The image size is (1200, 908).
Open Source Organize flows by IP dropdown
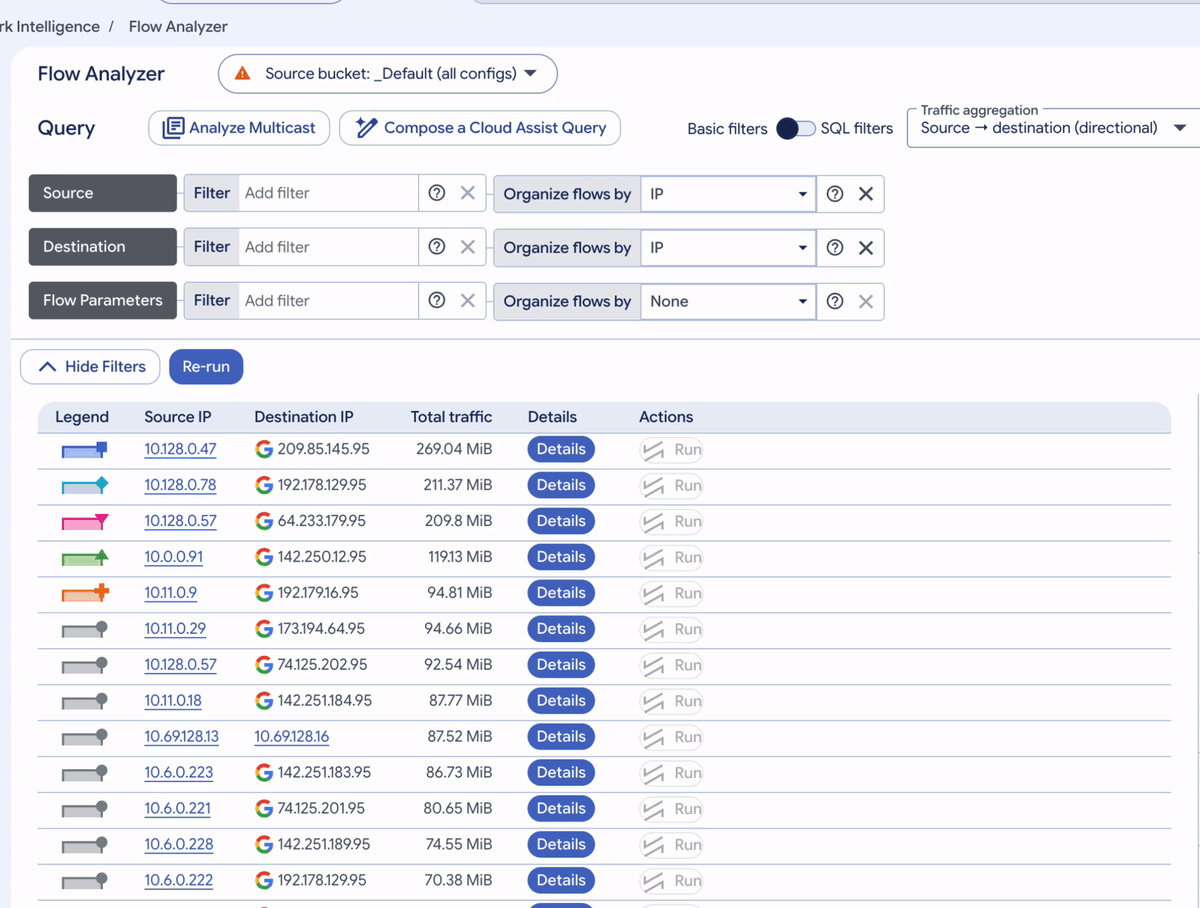[x=728, y=194]
